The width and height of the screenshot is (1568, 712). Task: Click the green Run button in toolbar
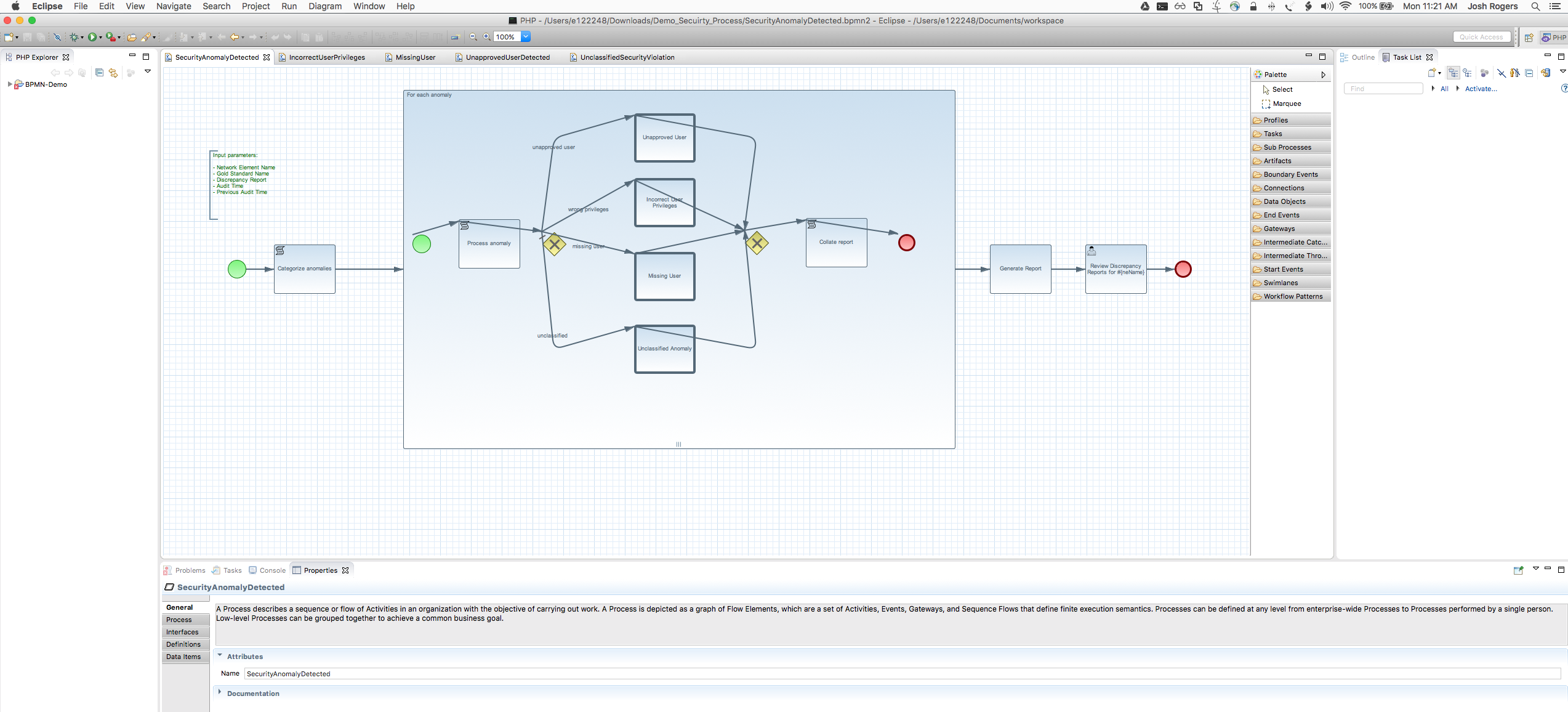[92, 37]
